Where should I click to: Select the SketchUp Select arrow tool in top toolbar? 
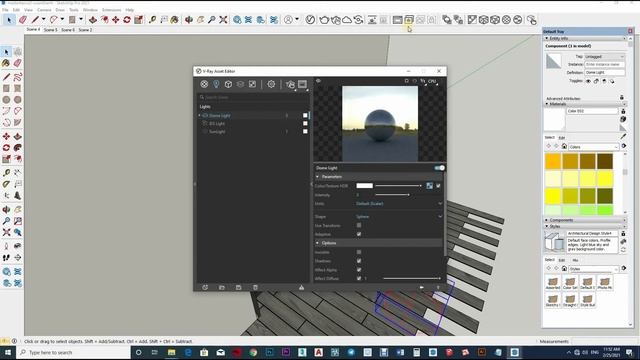tap(9, 20)
